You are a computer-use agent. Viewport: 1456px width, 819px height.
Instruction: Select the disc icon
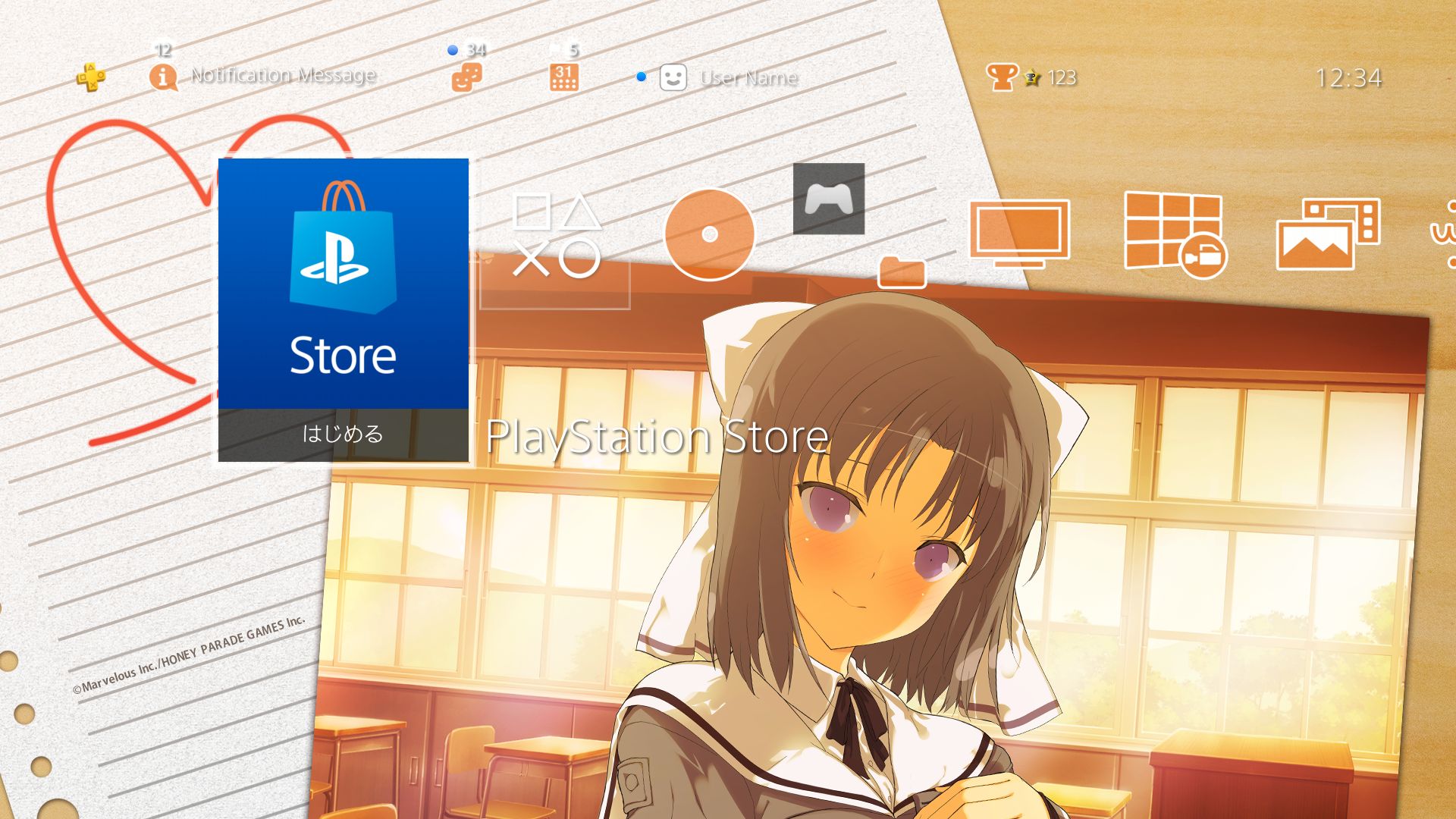709,234
